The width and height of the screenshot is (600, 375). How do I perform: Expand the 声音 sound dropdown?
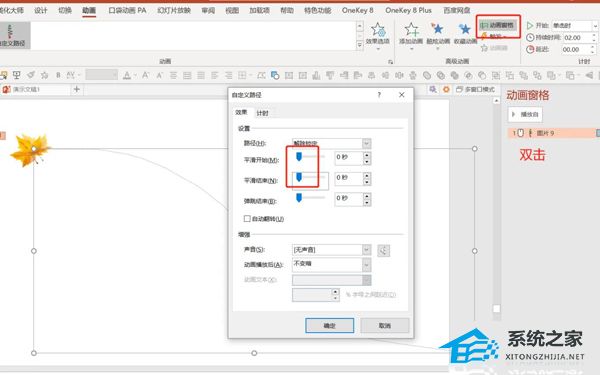(x=331, y=250)
